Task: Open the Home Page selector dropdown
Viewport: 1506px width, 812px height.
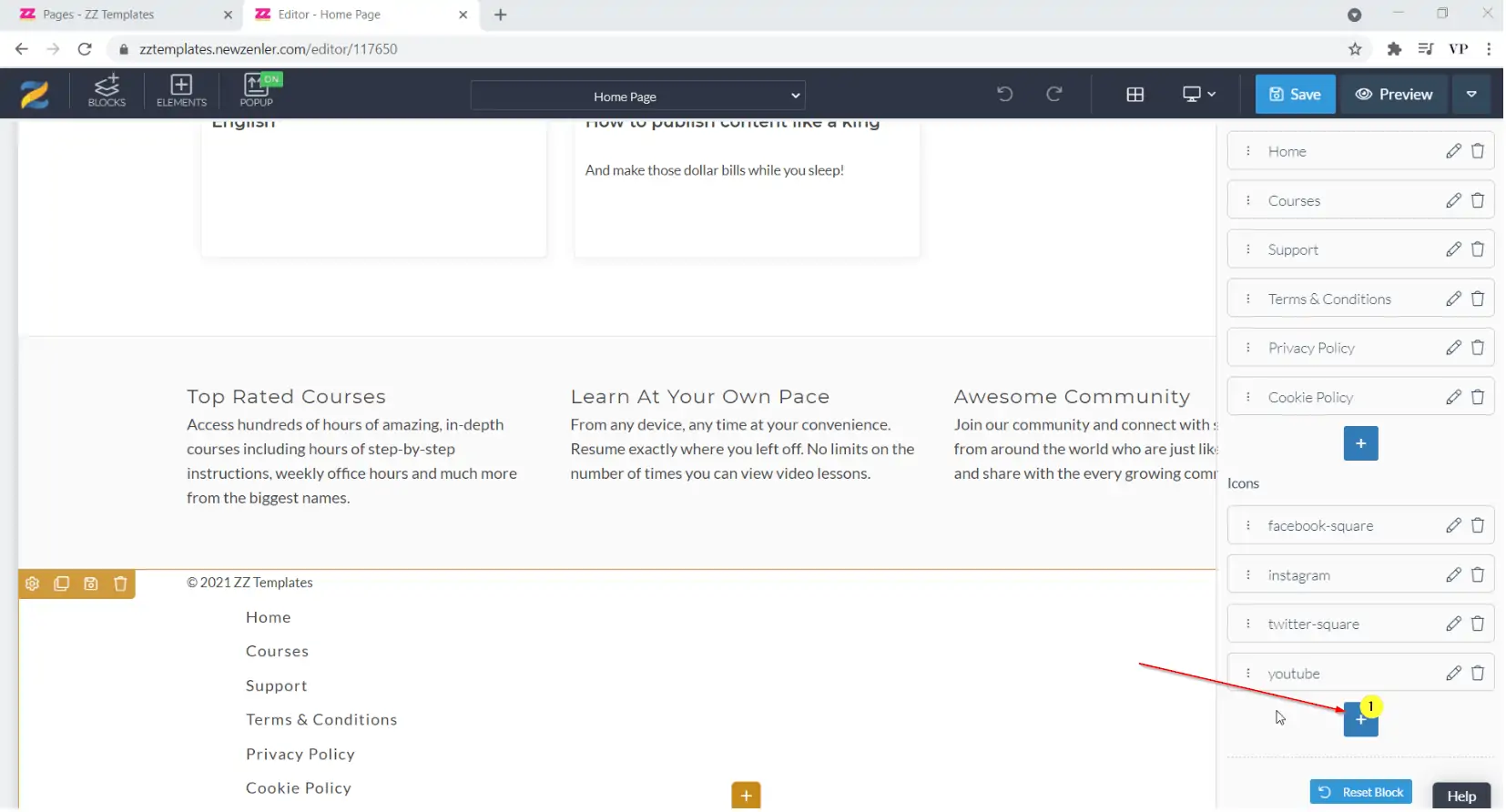Action: click(x=637, y=96)
